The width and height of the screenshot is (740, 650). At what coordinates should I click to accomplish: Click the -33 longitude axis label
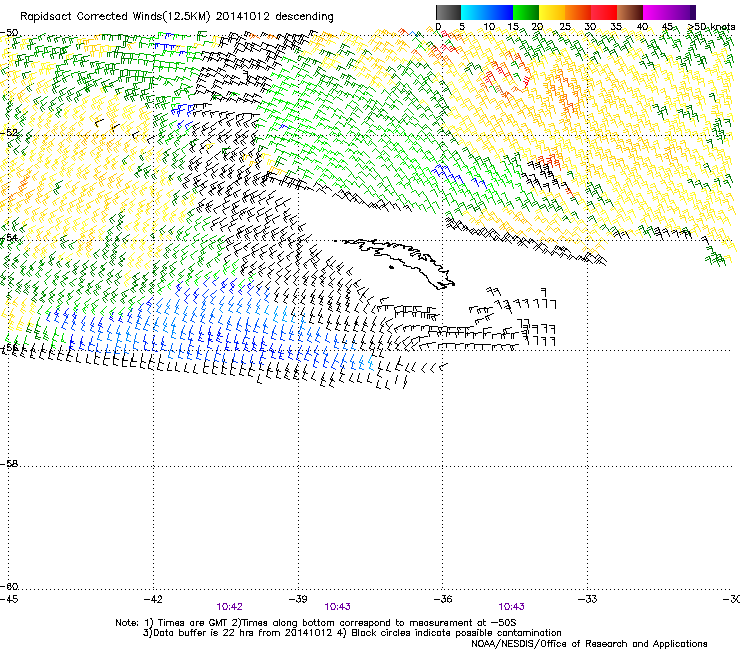point(588,599)
